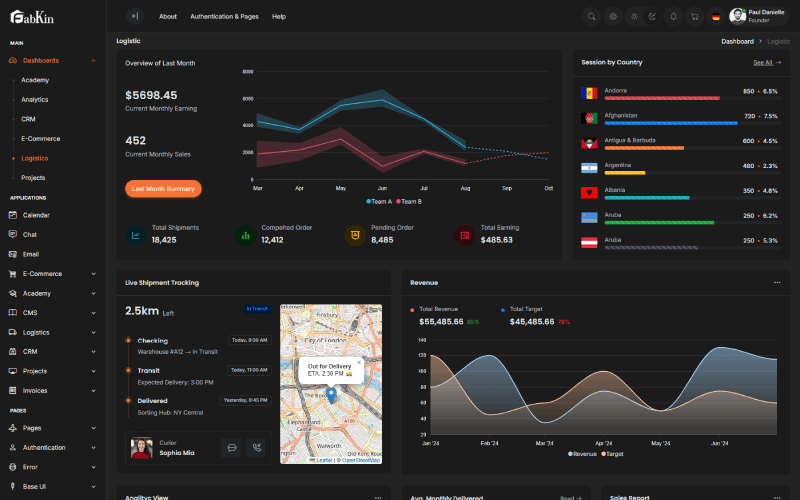Open the search icon in the header
This screenshot has height=500, width=800.
point(592,16)
